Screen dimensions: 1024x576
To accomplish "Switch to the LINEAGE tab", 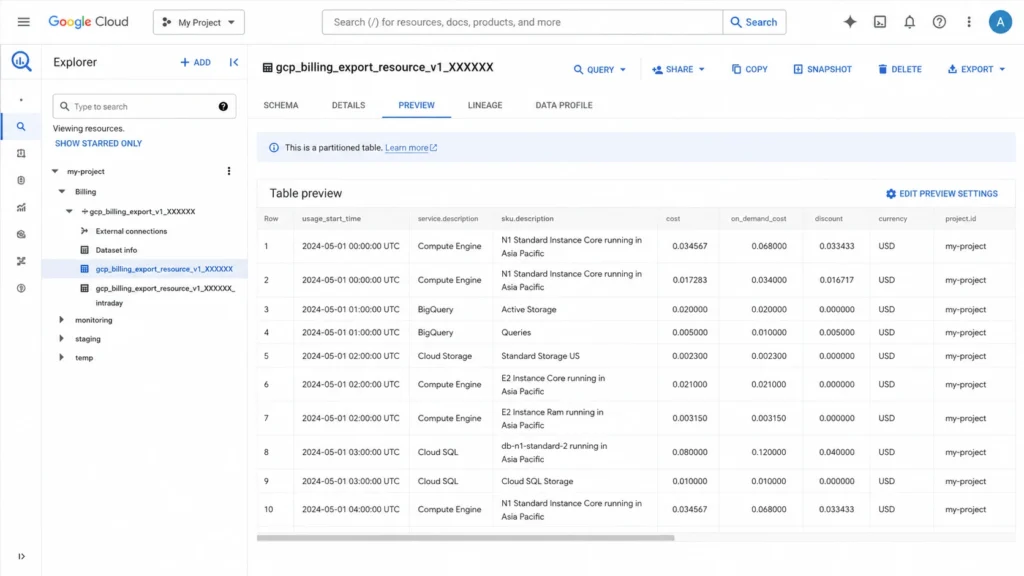I will (485, 105).
